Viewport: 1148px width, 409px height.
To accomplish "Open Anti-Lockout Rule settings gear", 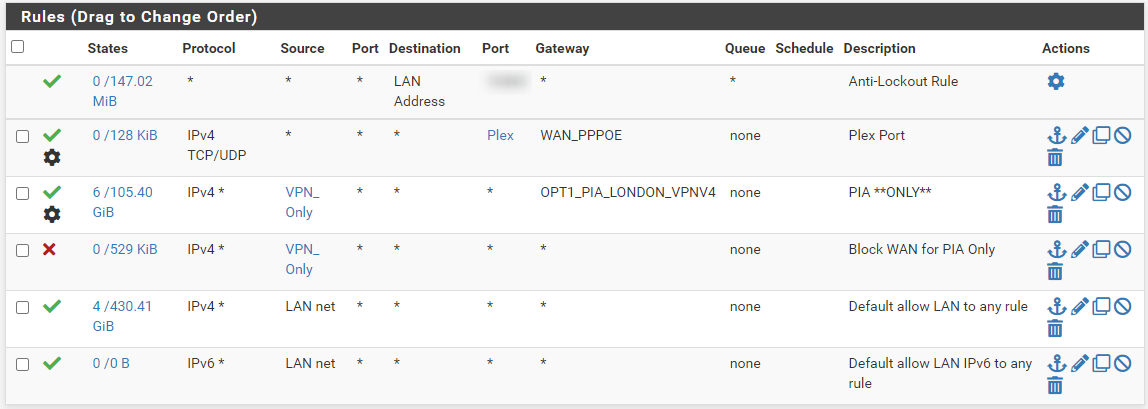I will pyautogui.click(x=1055, y=81).
